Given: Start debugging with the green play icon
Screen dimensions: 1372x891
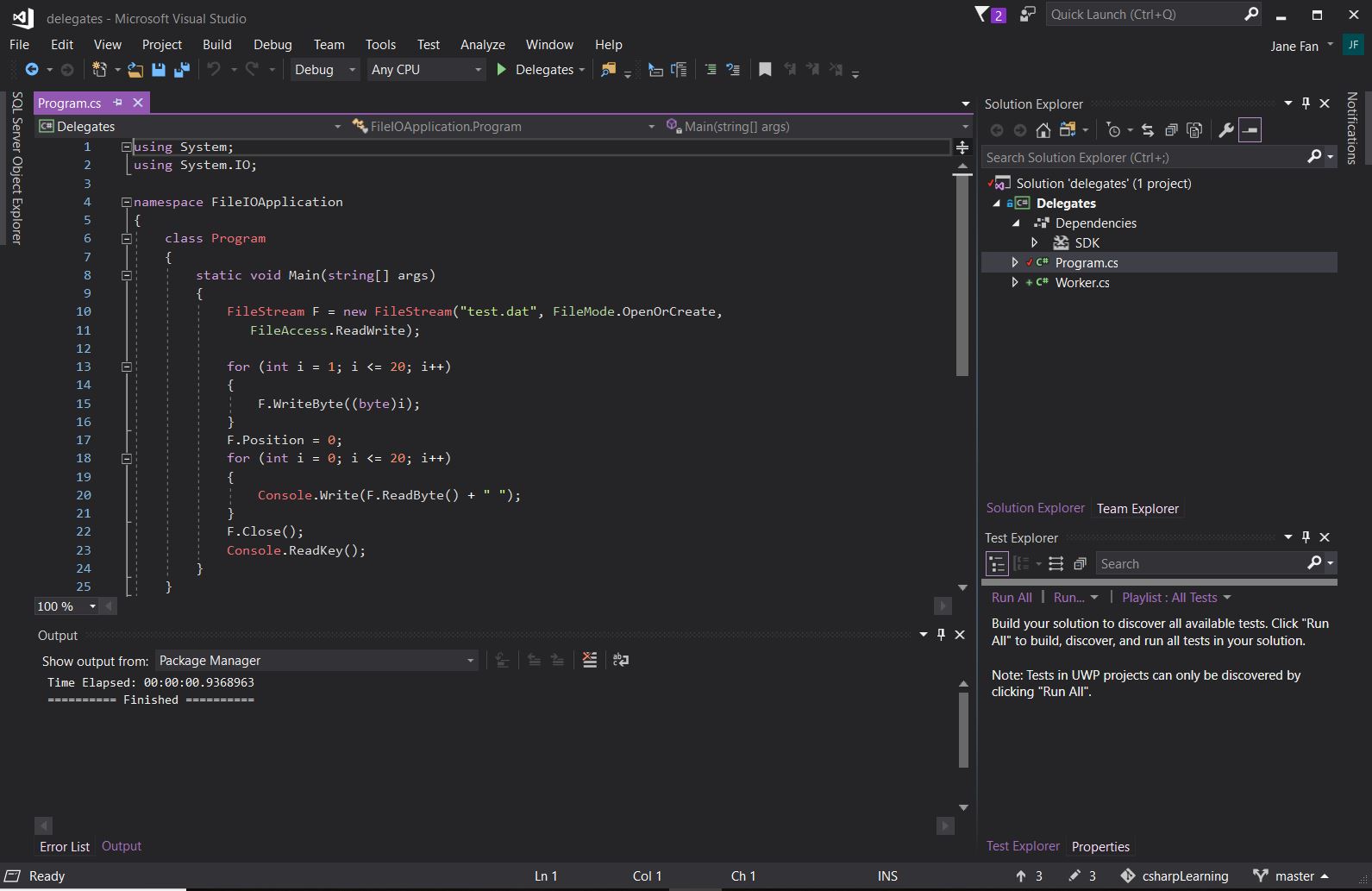Looking at the screenshot, I should [x=501, y=70].
